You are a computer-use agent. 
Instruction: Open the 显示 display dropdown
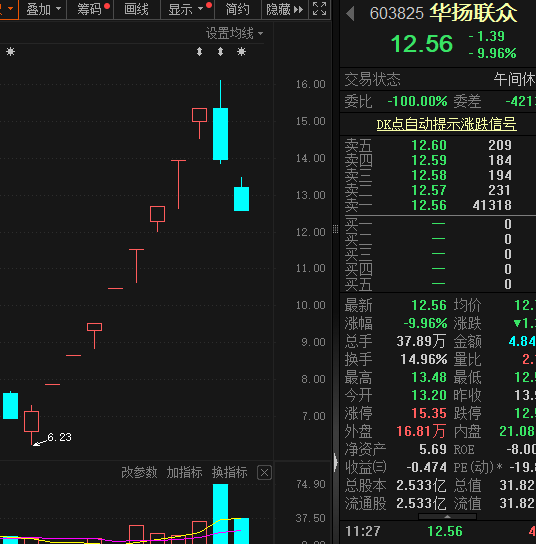(x=187, y=9)
